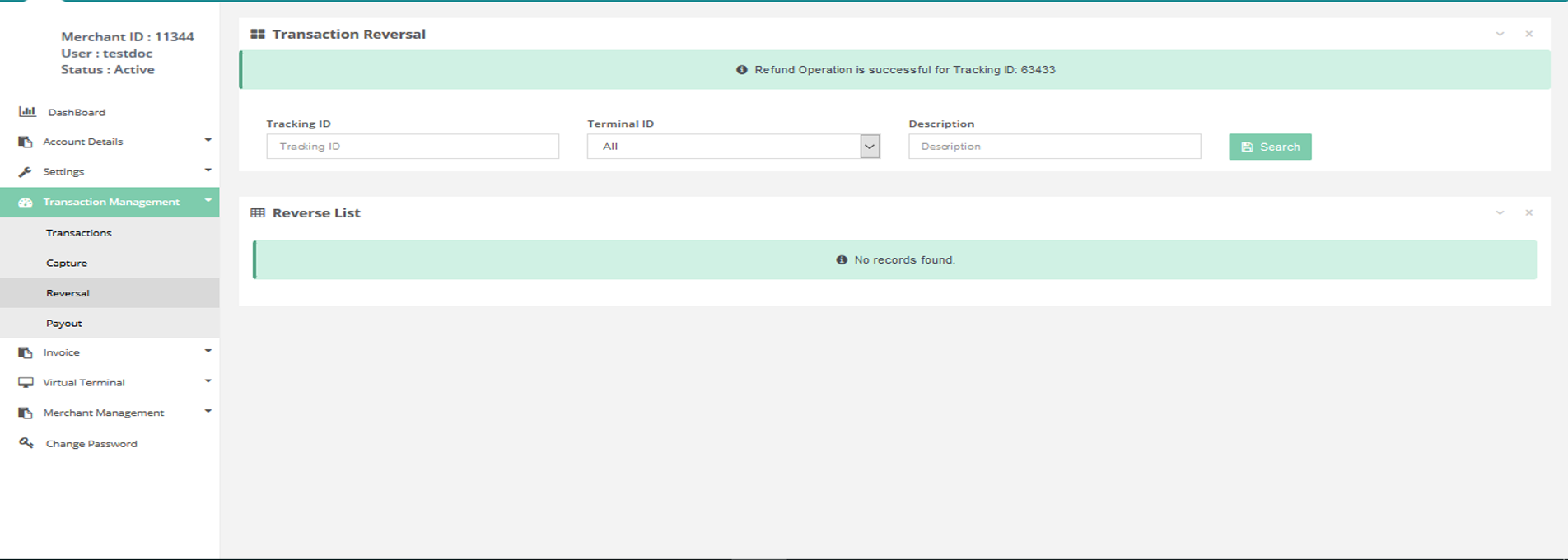Click the Merchant Management sidebar icon
The width and height of the screenshot is (1568, 560).
coord(26,413)
